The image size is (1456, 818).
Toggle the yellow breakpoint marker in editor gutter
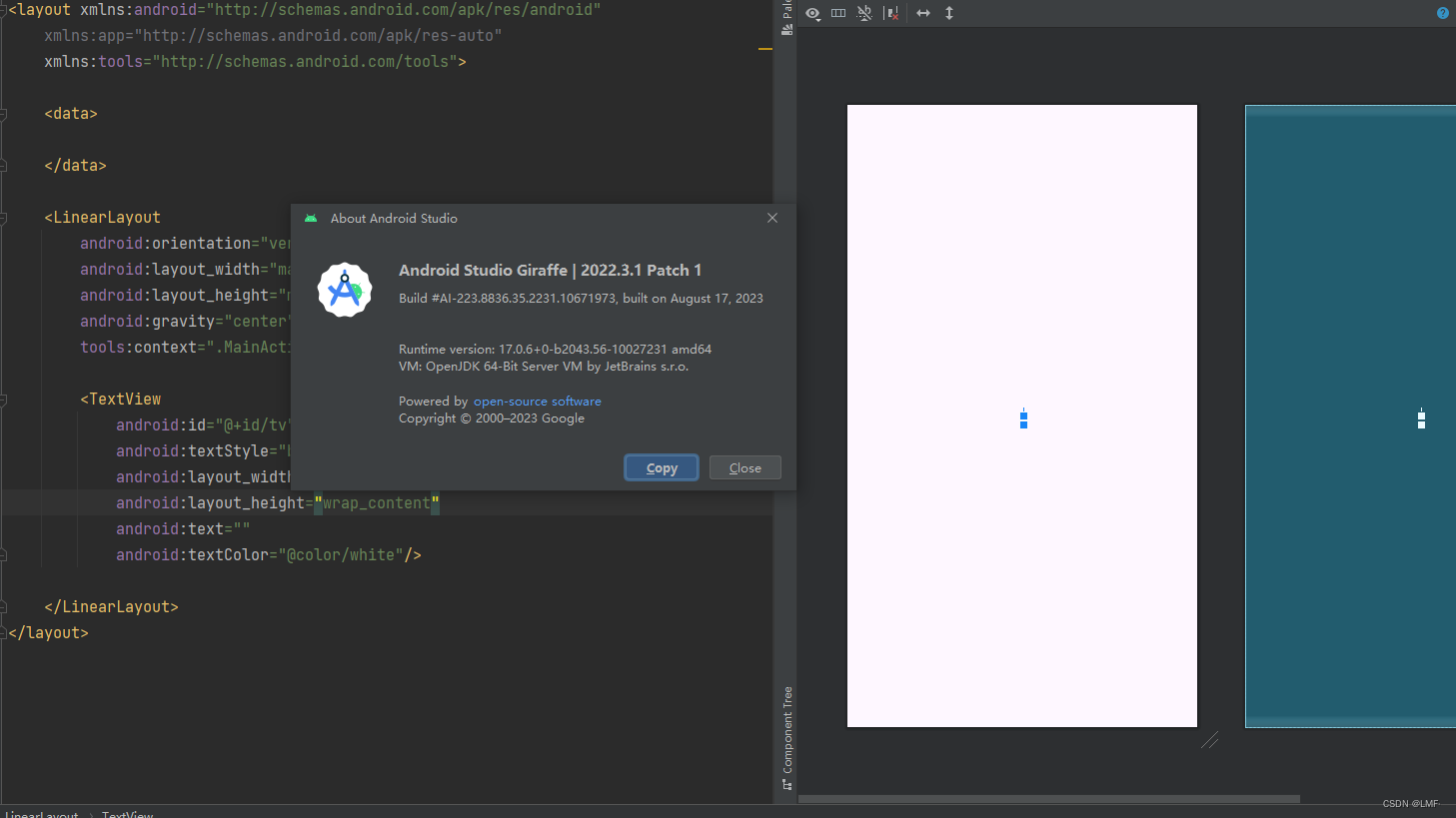pos(764,48)
